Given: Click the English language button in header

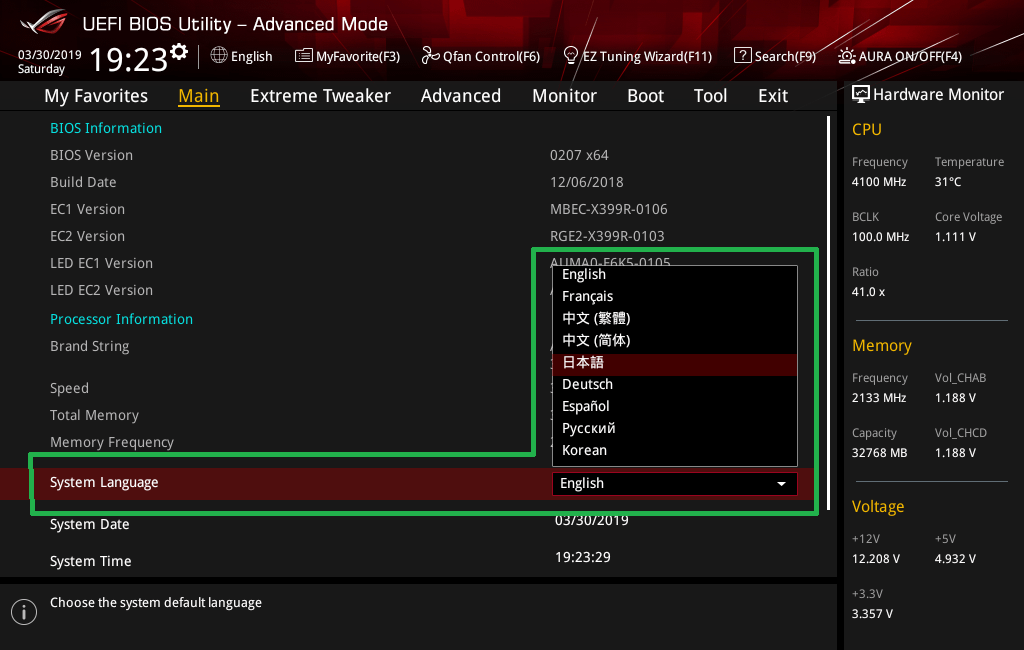Looking at the screenshot, I should [x=242, y=56].
